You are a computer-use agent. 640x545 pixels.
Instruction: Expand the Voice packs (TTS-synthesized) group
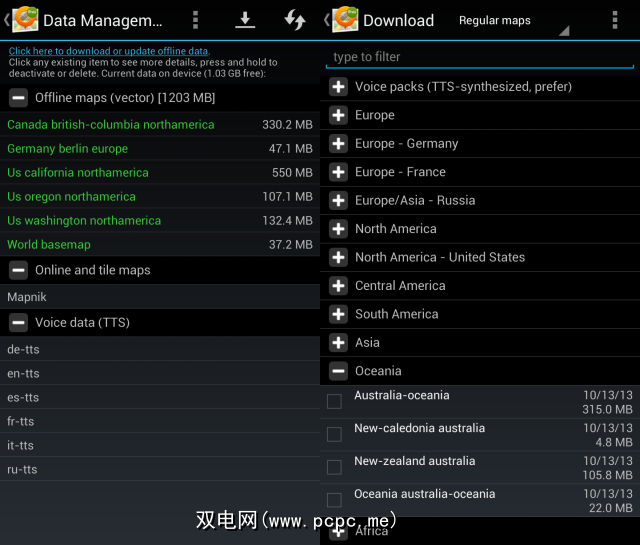338,87
